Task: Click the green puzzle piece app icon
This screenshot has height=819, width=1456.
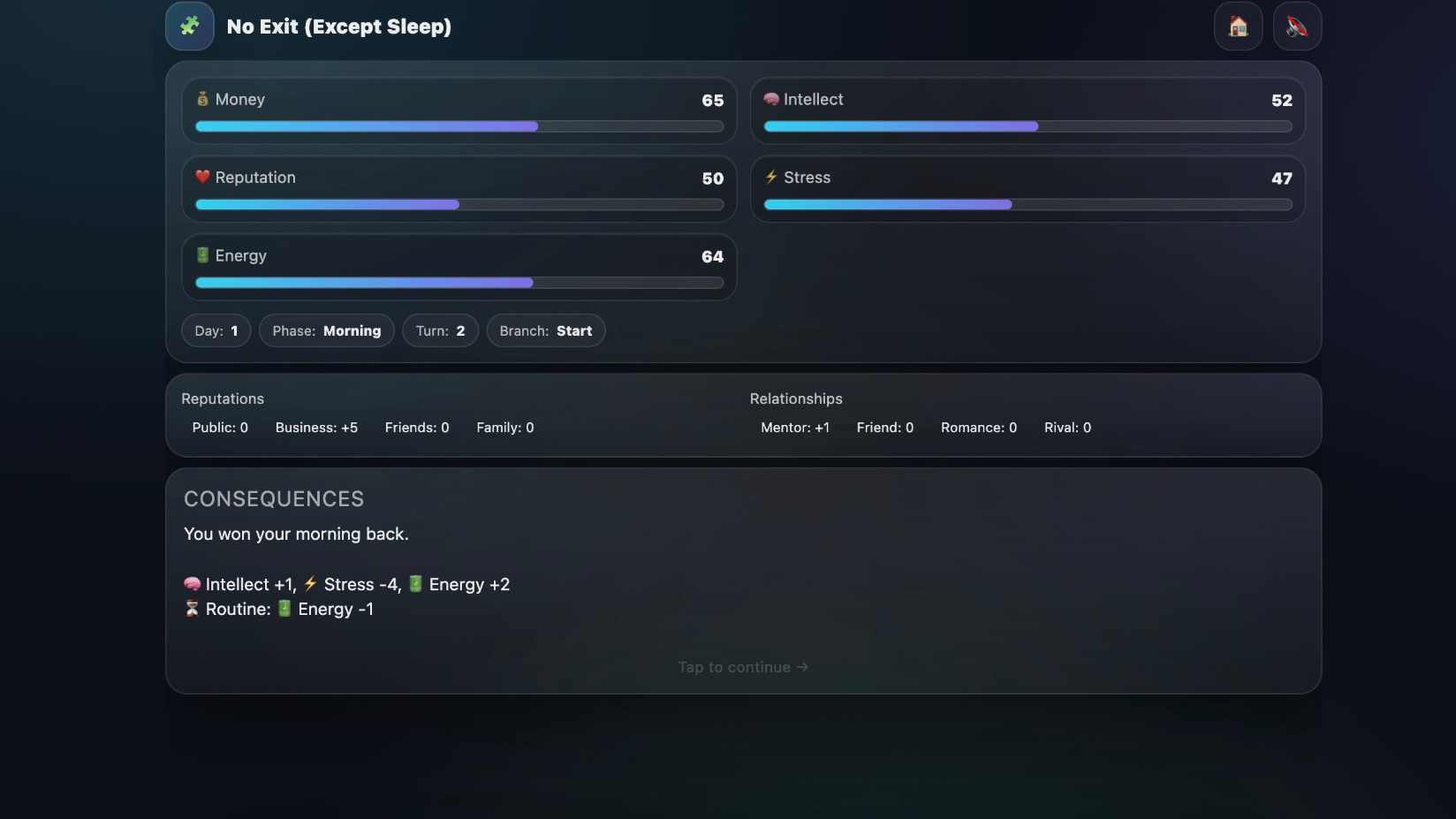Action: click(x=189, y=27)
